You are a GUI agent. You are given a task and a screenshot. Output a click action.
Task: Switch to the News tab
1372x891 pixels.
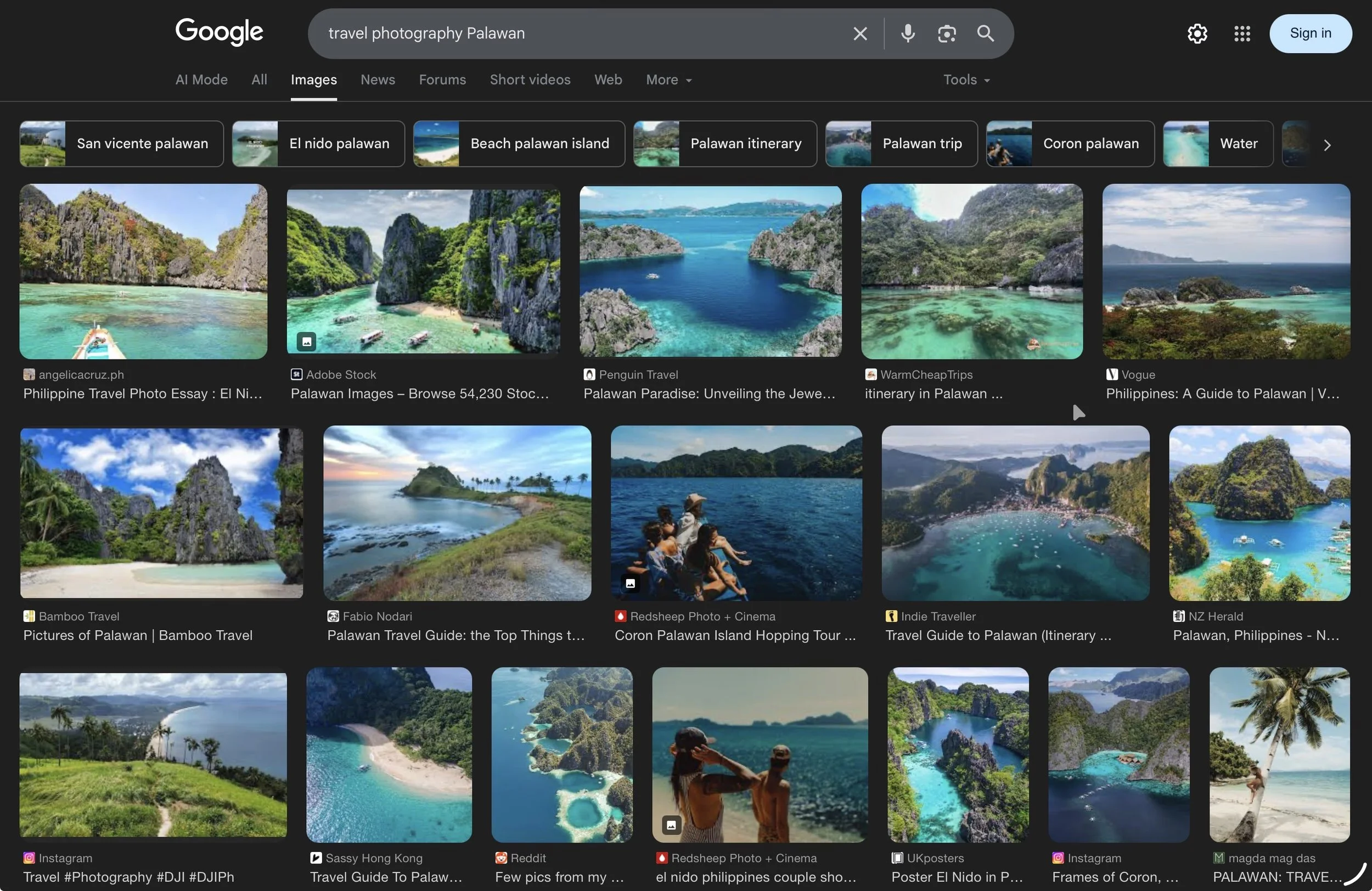pos(378,80)
